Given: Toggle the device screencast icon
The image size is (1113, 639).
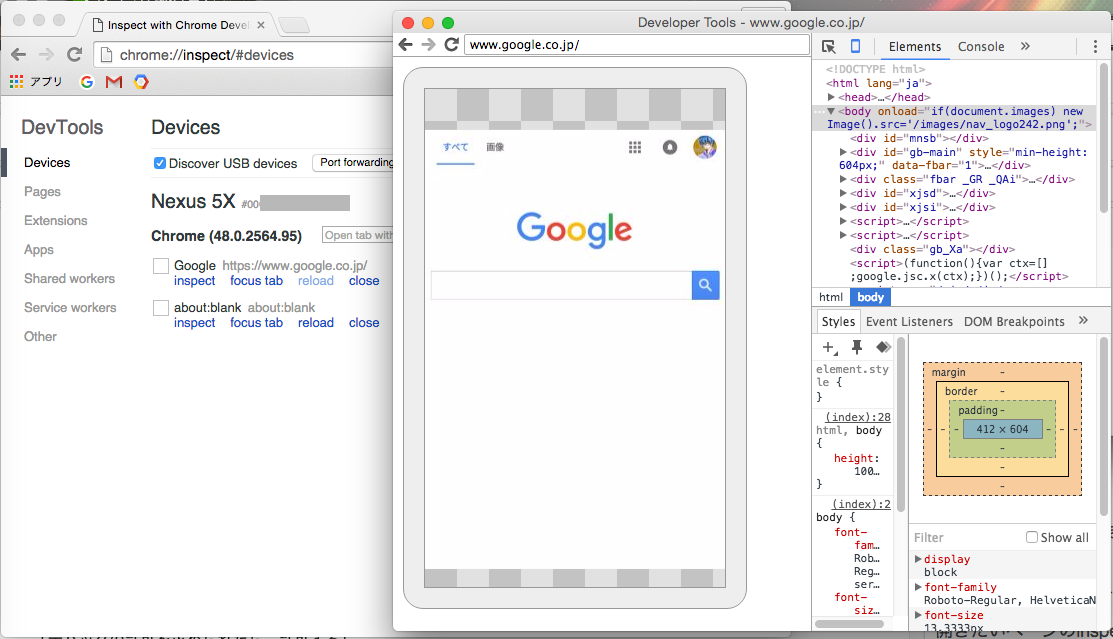Looking at the screenshot, I should pyautogui.click(x=855, y=46).
